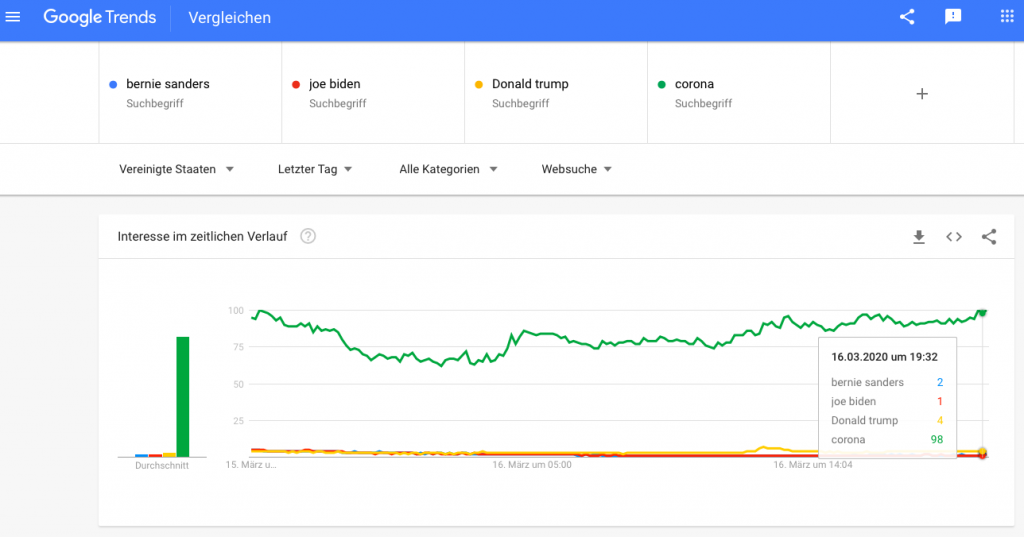
Task: Click corona value 98 in tooltip
Action: click(936, 440)
